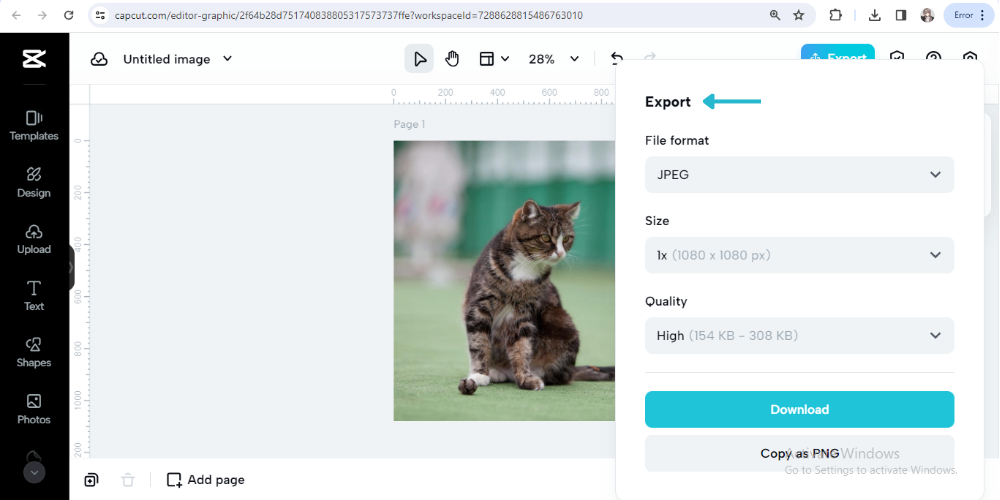The image size is (1000, 500).
Task: Click the site information icon in address bar
Action: tap(100, 15)
